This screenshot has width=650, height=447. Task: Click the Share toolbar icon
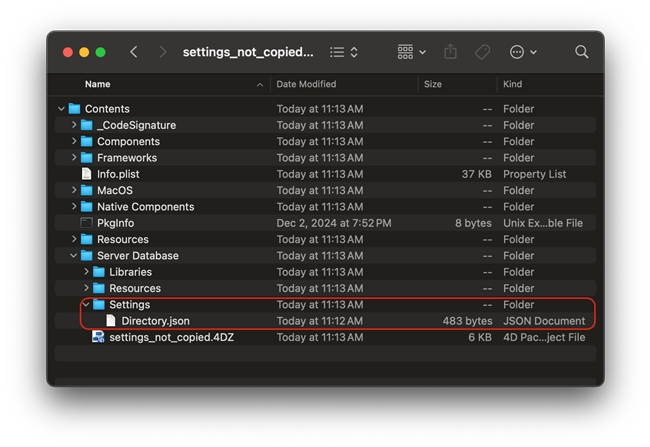coord(450,52)
